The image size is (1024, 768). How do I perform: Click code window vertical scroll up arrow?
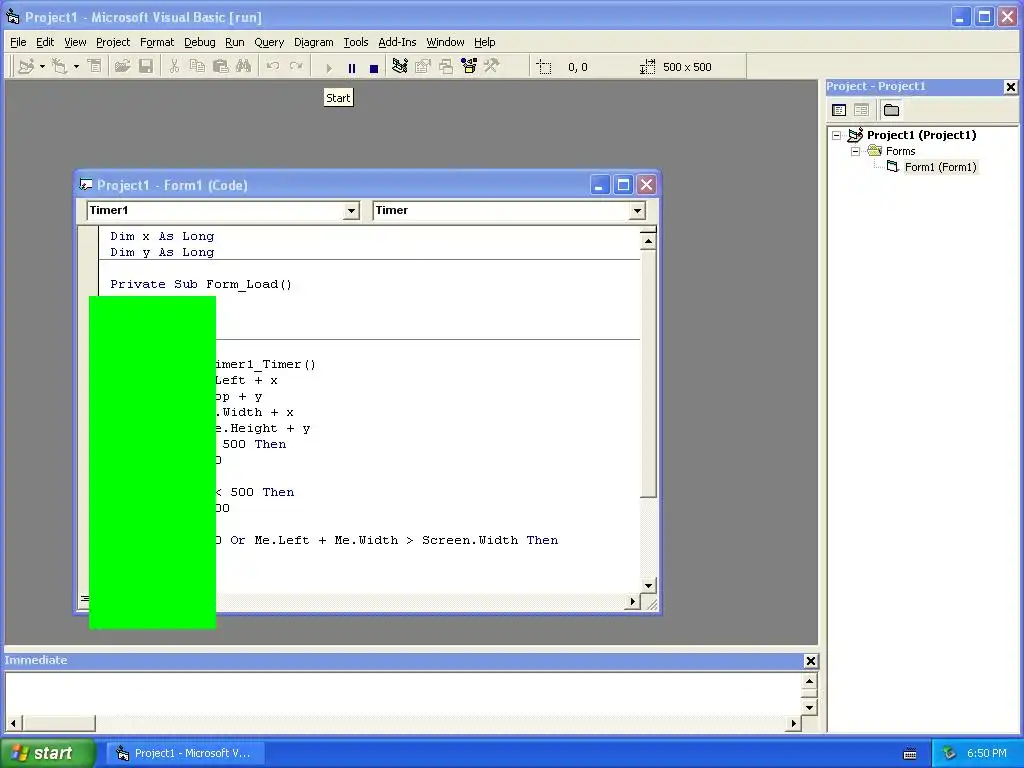click(648, 241)
